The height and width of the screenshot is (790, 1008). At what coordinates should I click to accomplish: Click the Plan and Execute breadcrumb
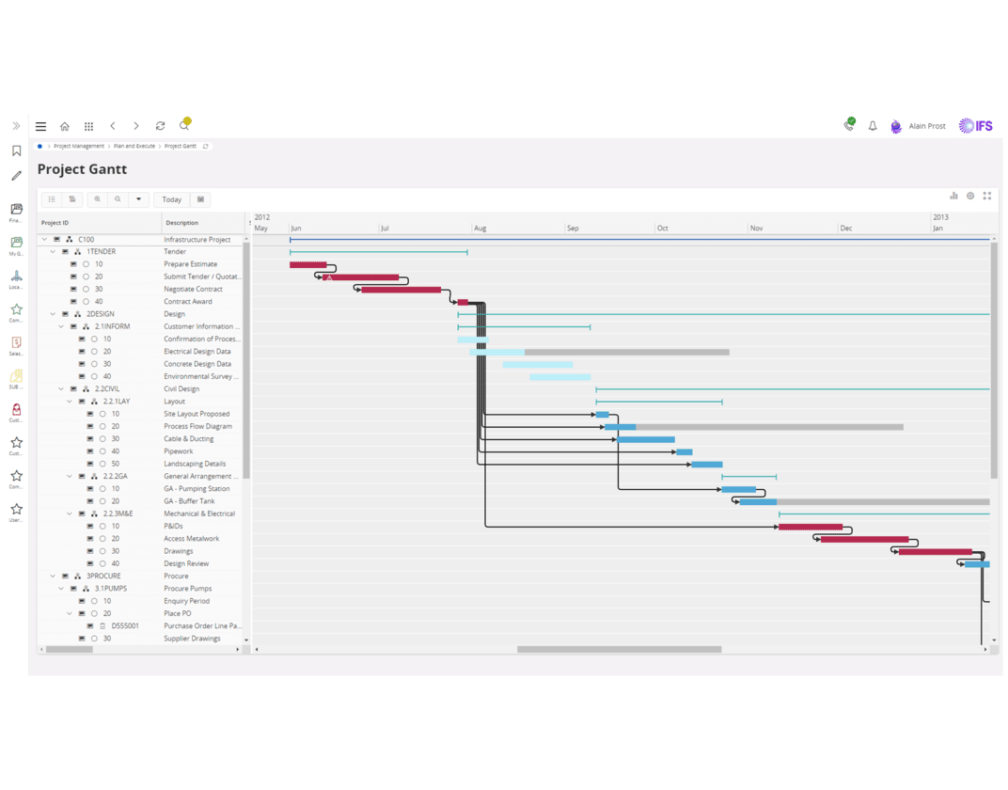[134, 146]
